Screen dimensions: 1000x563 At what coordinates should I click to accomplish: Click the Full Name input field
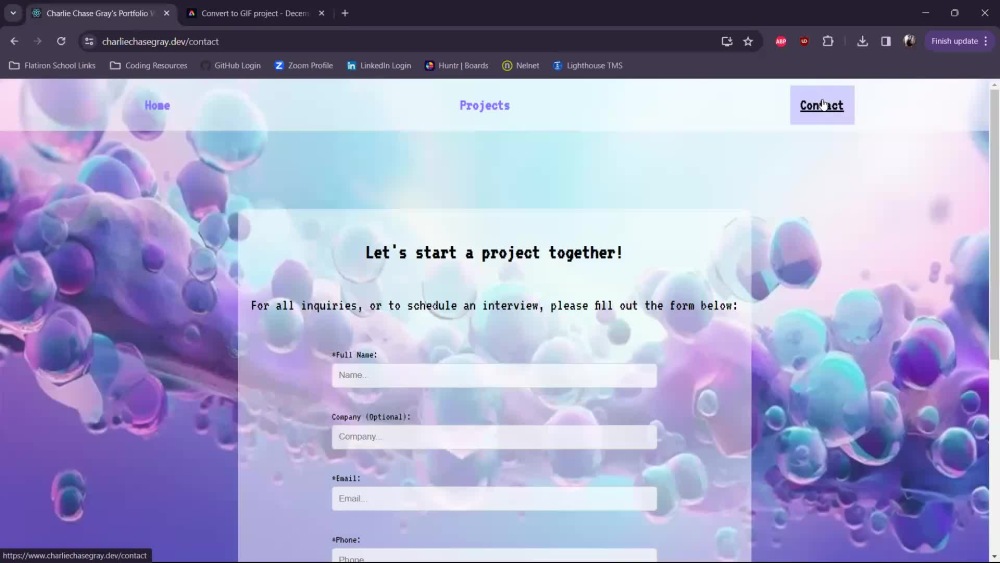(494, 376)
